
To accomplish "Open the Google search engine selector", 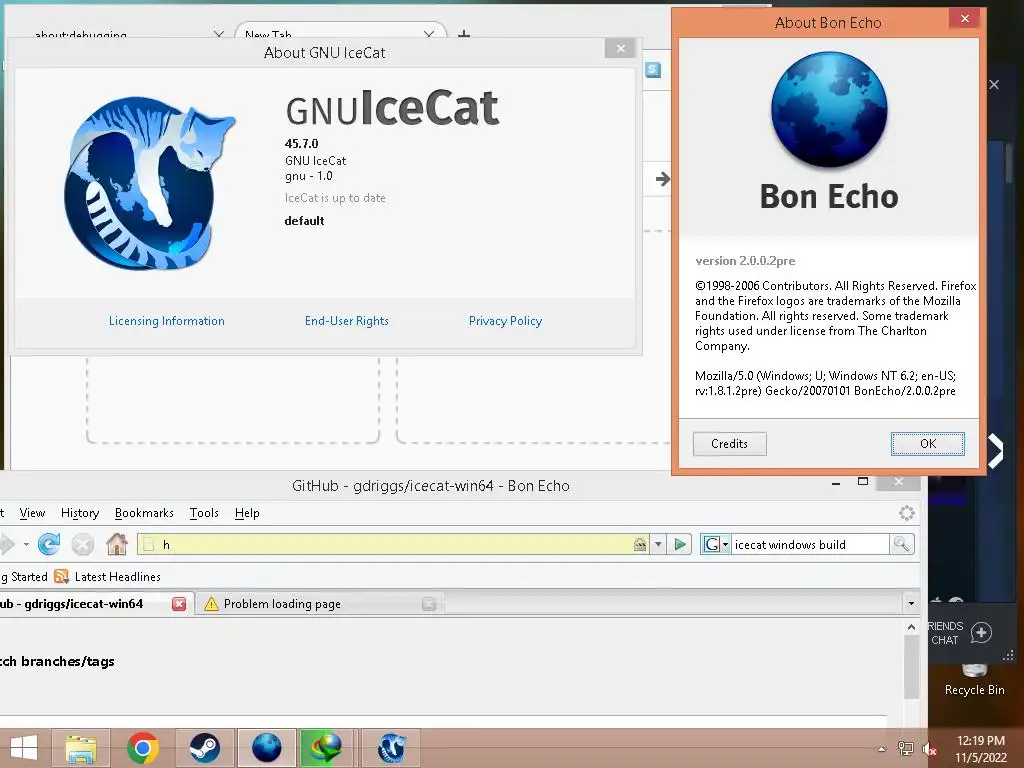I will (716, 544).
